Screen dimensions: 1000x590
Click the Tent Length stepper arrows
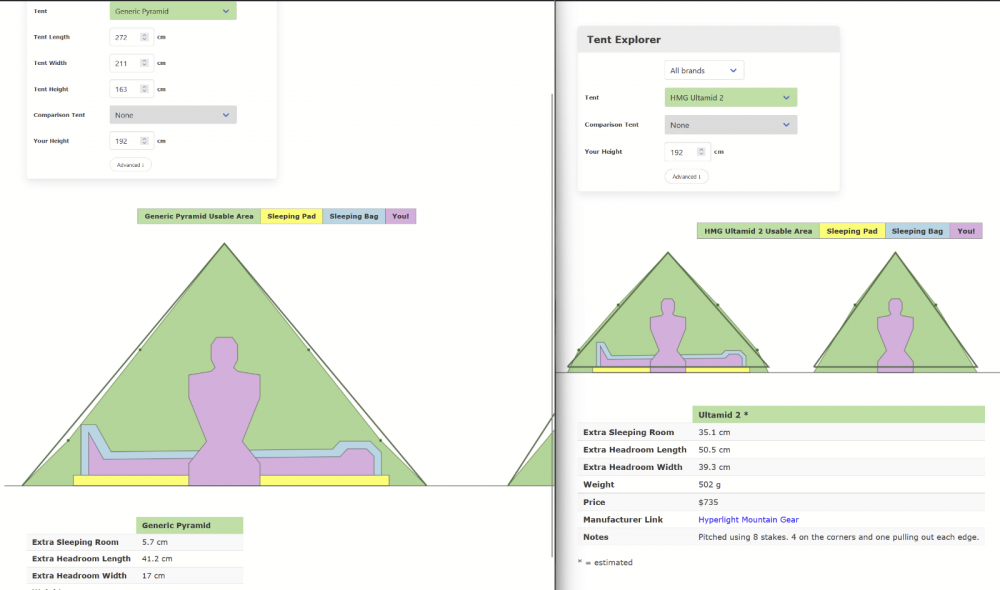(145, 37)
